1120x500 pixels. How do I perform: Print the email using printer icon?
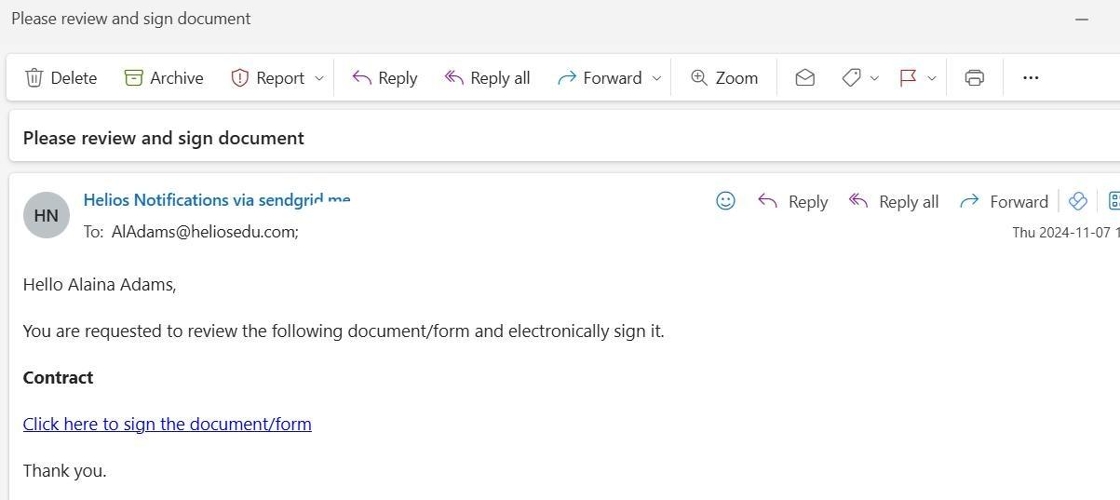click(974, 78)
